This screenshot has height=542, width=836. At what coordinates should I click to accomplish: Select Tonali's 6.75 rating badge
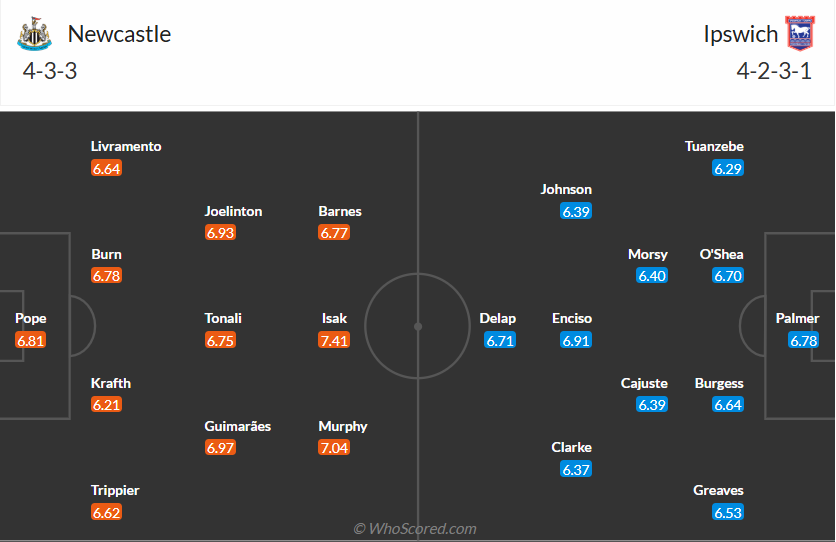[x=220, y=340]
